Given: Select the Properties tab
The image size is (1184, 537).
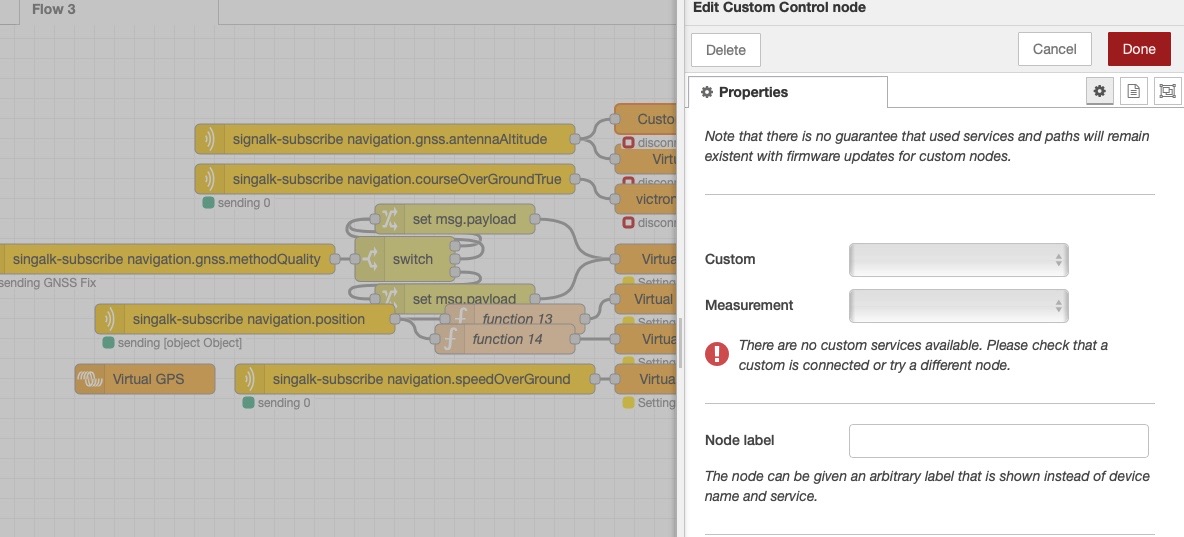Looking at the screenshot, I should click(x=788, y=92).
